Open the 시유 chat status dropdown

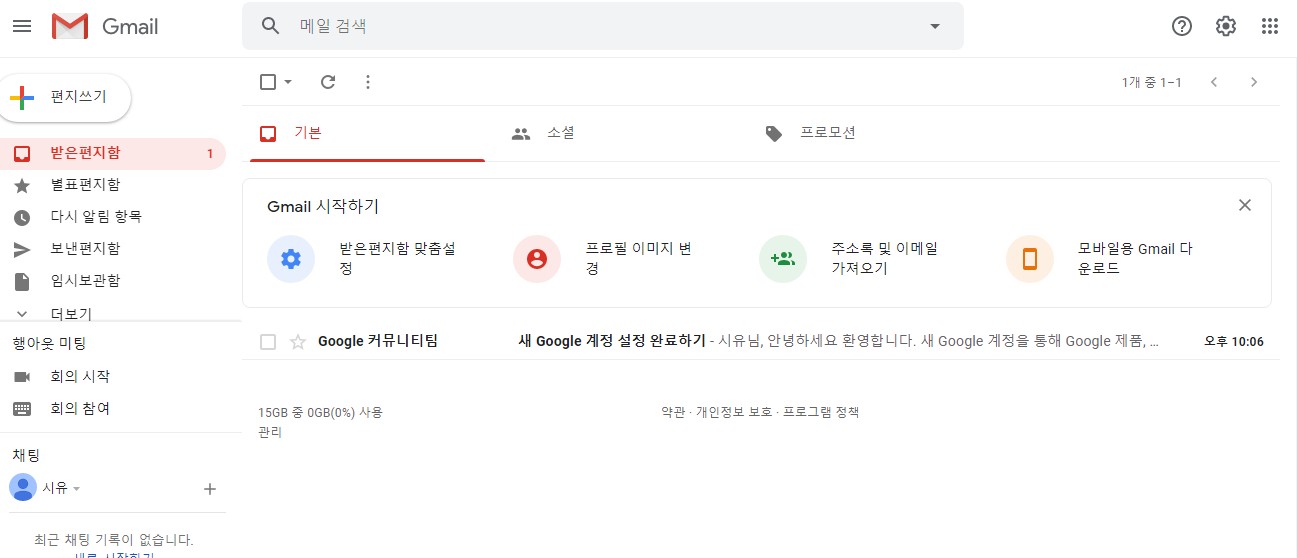coord(77,489)
